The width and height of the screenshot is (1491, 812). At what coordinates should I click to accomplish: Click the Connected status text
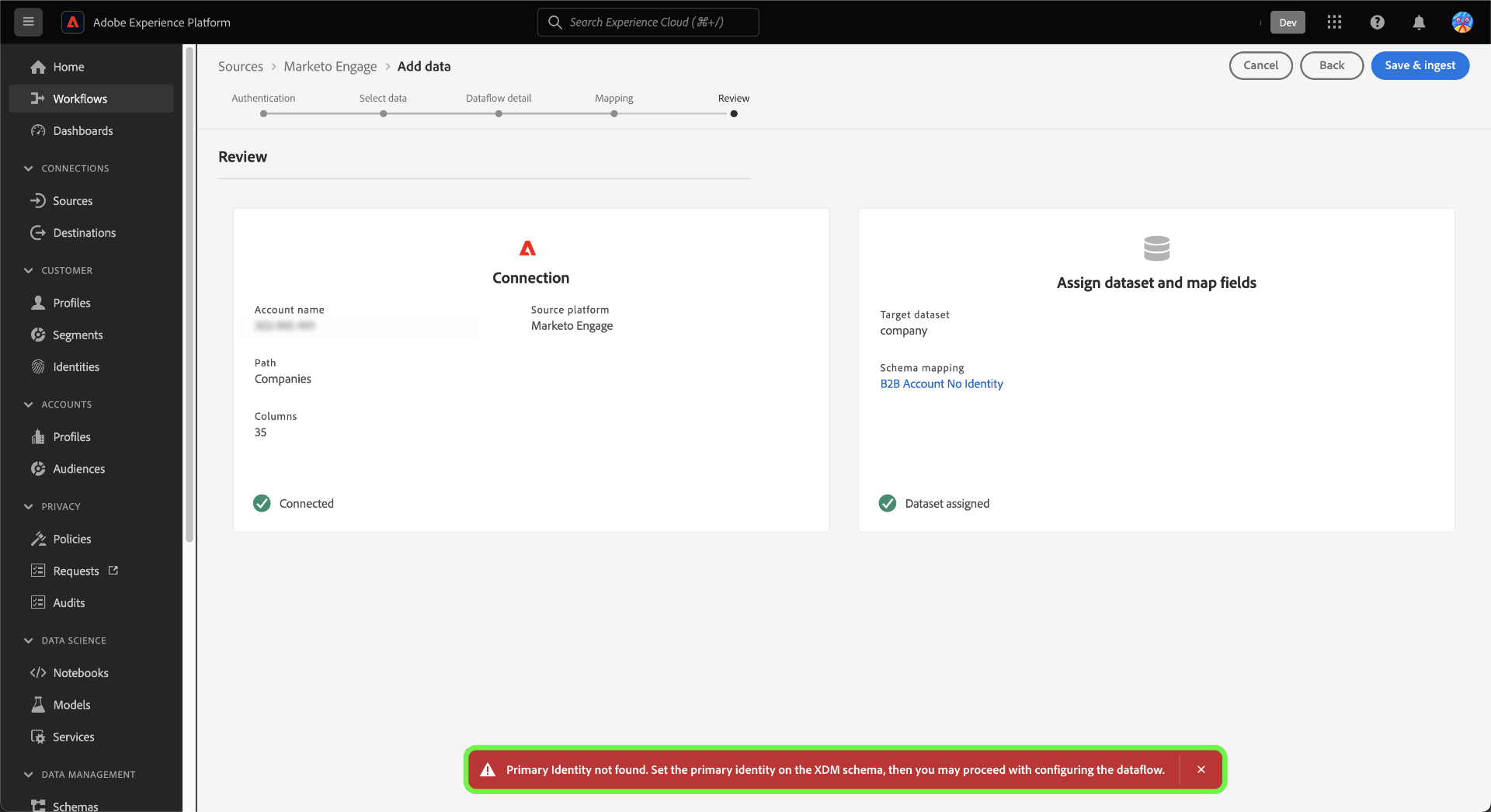(307, 504)
